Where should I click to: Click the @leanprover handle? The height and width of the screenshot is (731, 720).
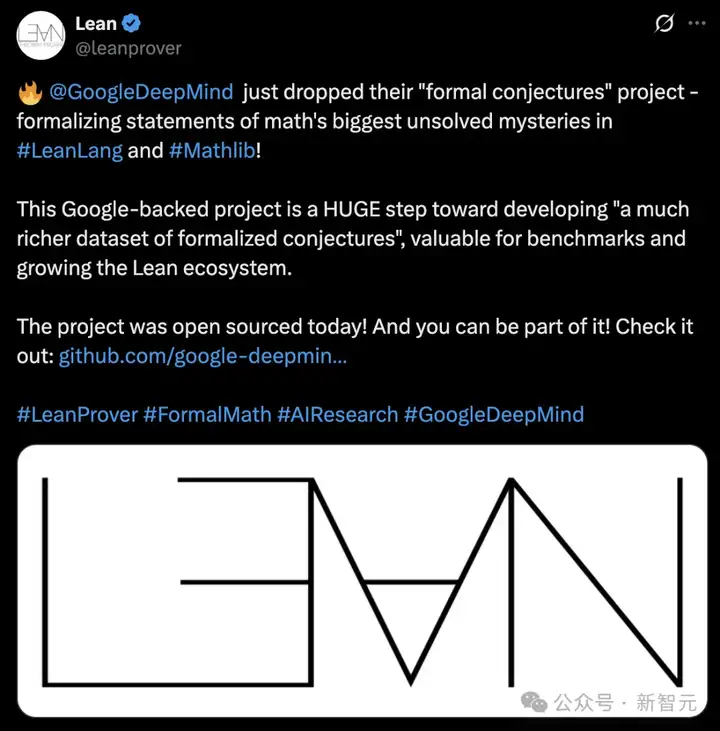tap(128, 48)
